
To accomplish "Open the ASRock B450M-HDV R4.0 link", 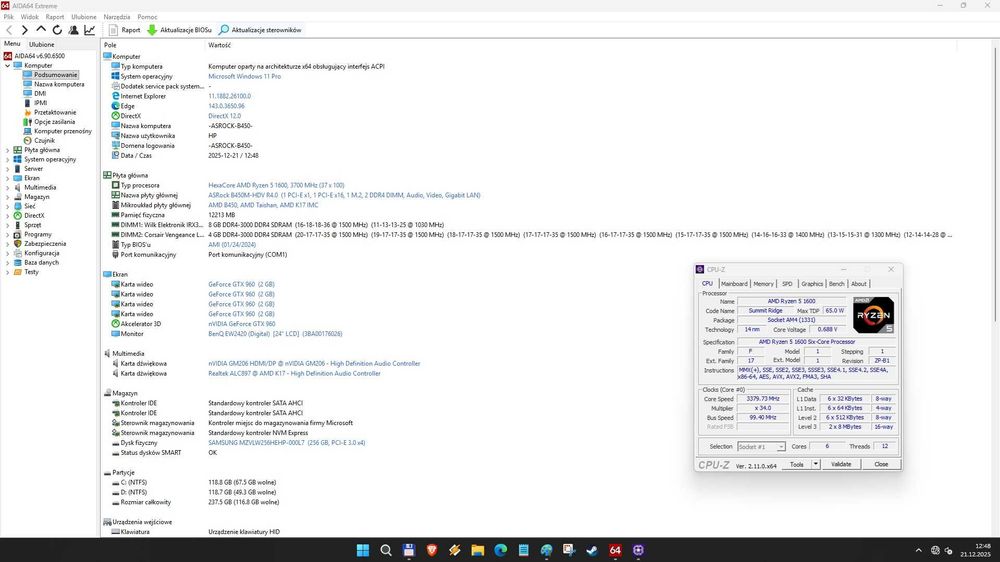I will pyautogui.click(x=344, y=195).
